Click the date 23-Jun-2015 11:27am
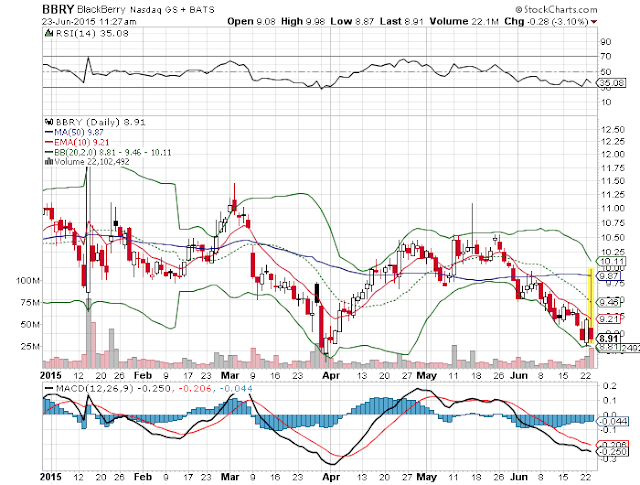This screenshot has width=640, height=485. (x=89, y=21)
